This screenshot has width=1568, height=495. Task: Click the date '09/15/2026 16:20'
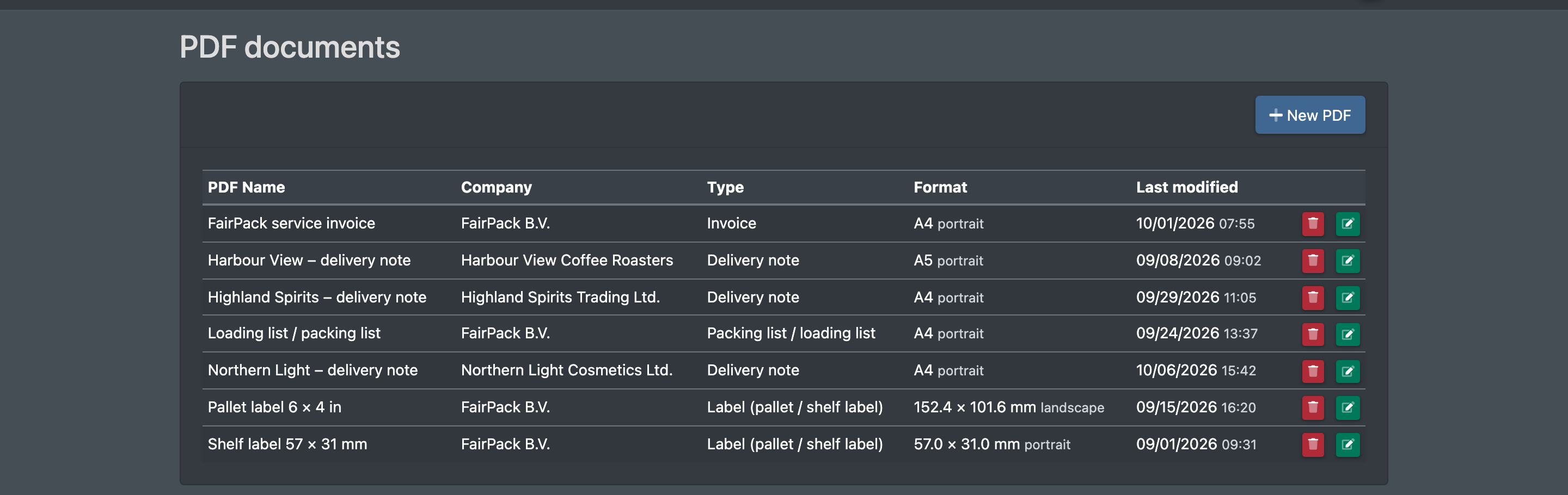point(1195,407)
